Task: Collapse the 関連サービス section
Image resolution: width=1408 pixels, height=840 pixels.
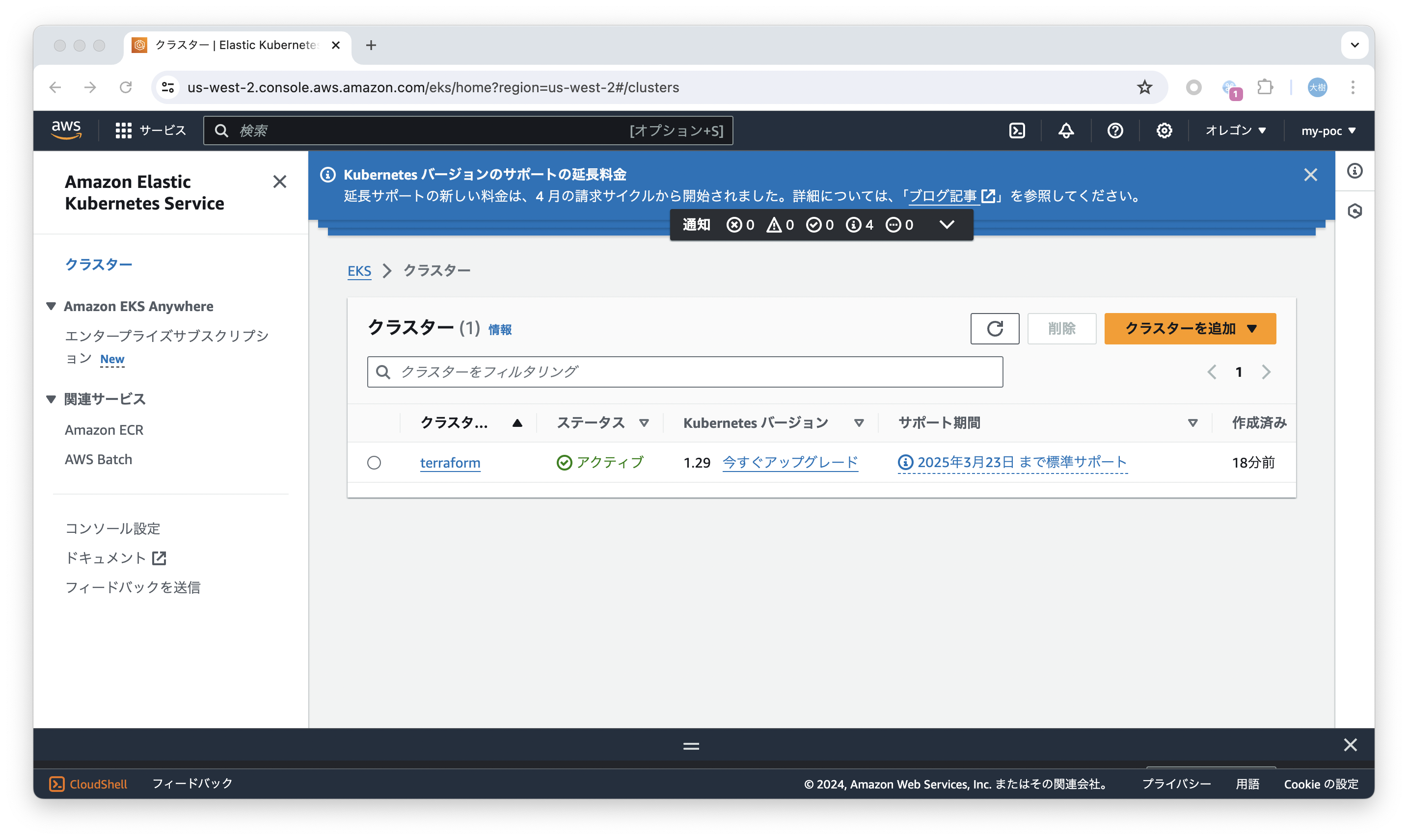Action: 52,398
